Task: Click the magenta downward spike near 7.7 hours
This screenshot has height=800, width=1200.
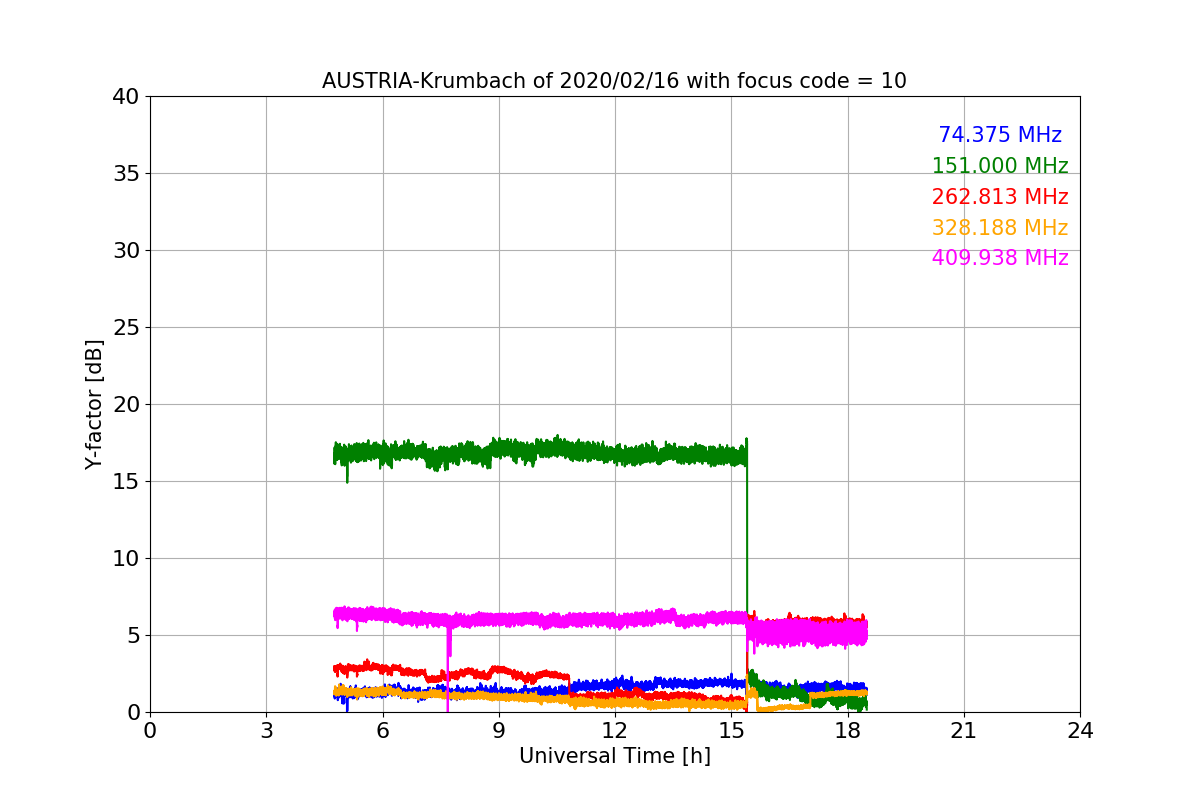Action: [448, 670]
